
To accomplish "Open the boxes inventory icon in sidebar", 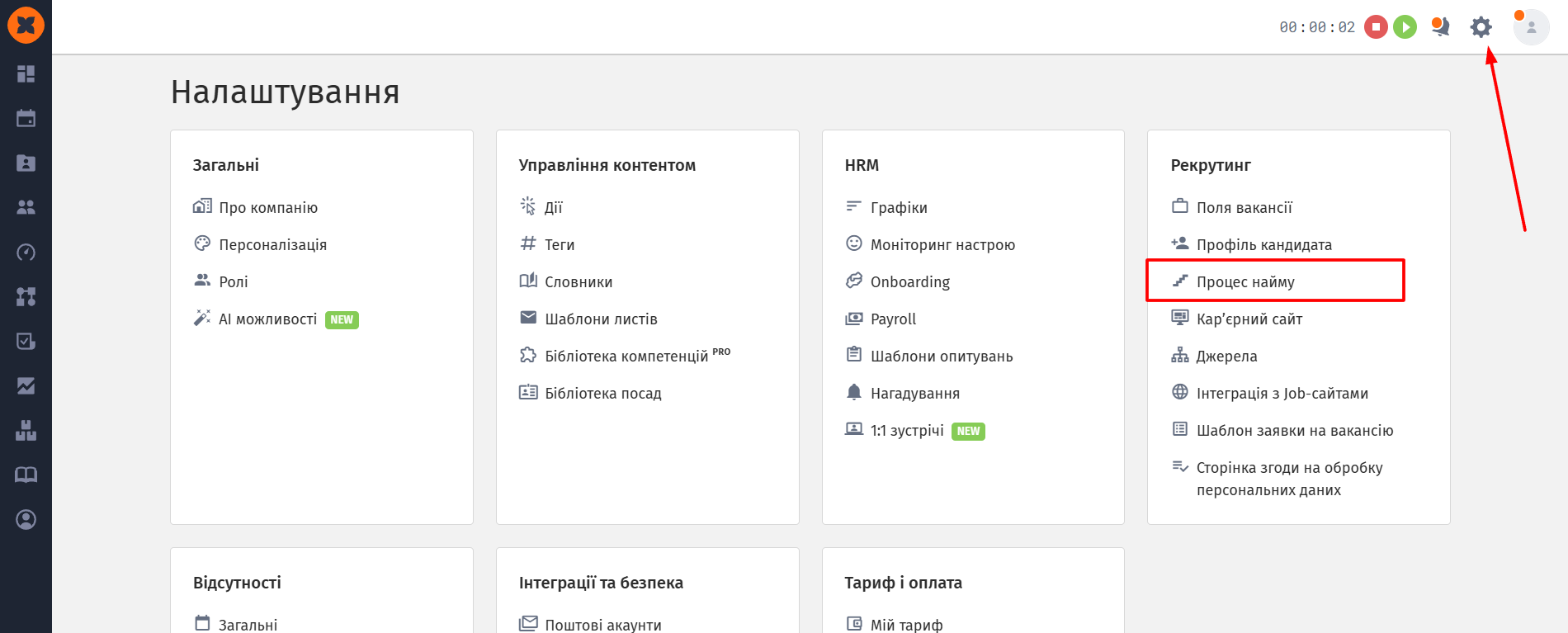I will [26, 430].
